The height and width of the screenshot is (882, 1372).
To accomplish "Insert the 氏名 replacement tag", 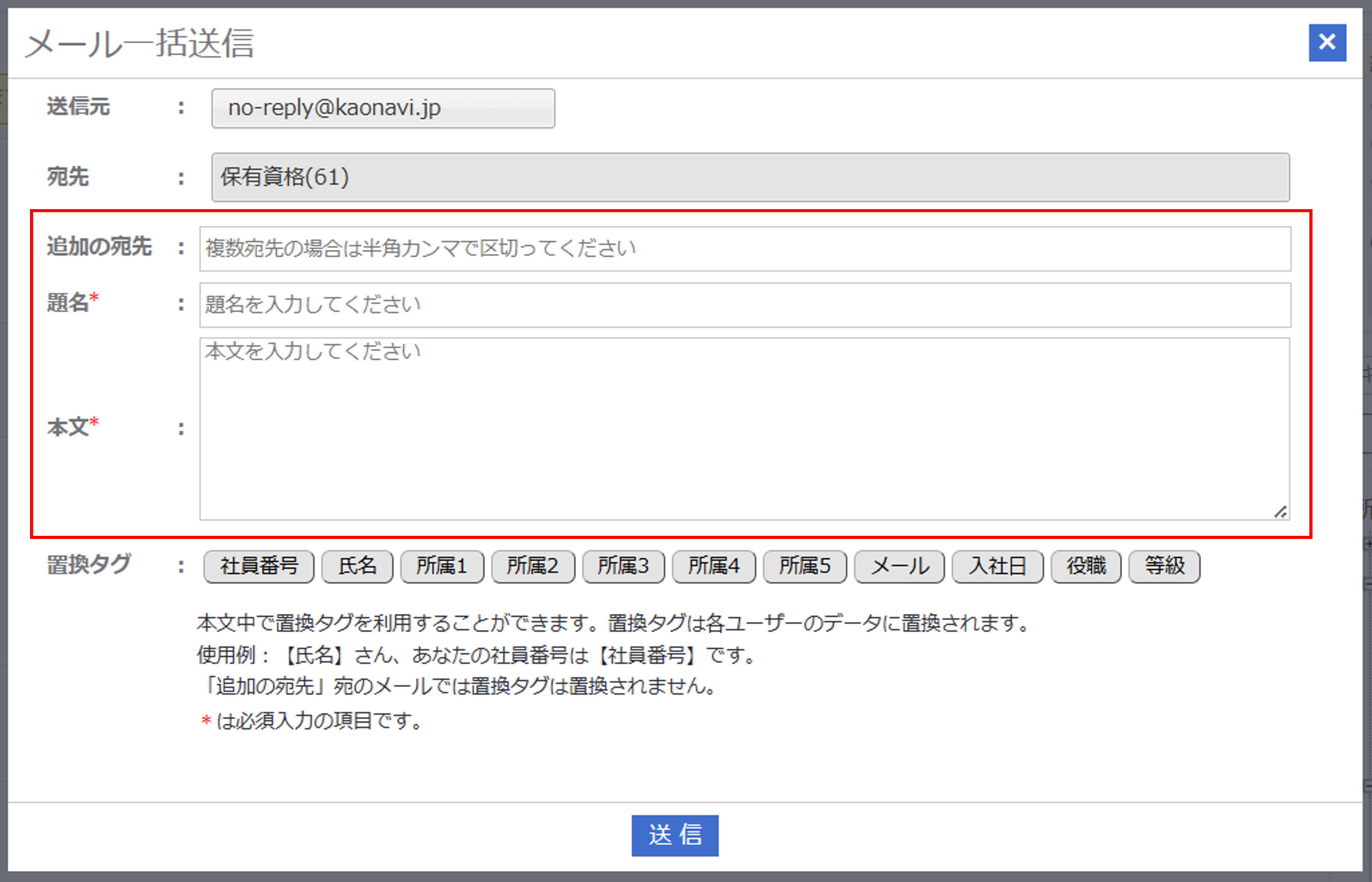I will 357,567.
